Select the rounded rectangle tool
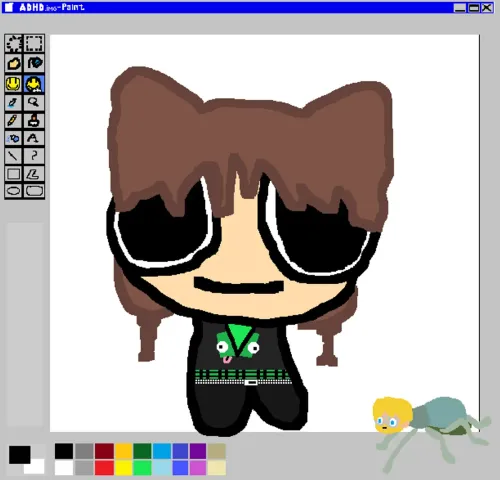The image size is (500, 480). [34, 191]
